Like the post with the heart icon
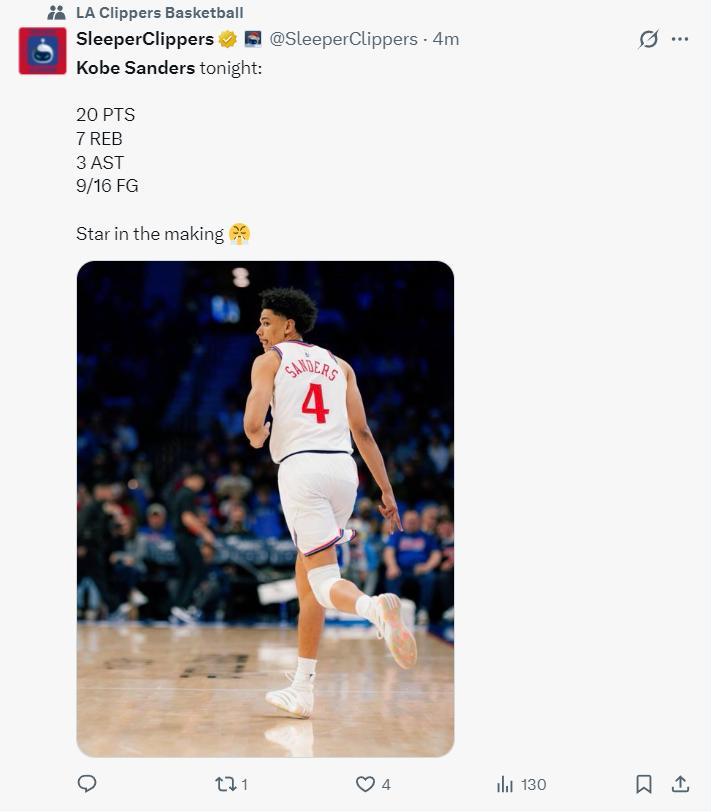The width and height of the screenshot is (711, 812). [x=366, y=784]
